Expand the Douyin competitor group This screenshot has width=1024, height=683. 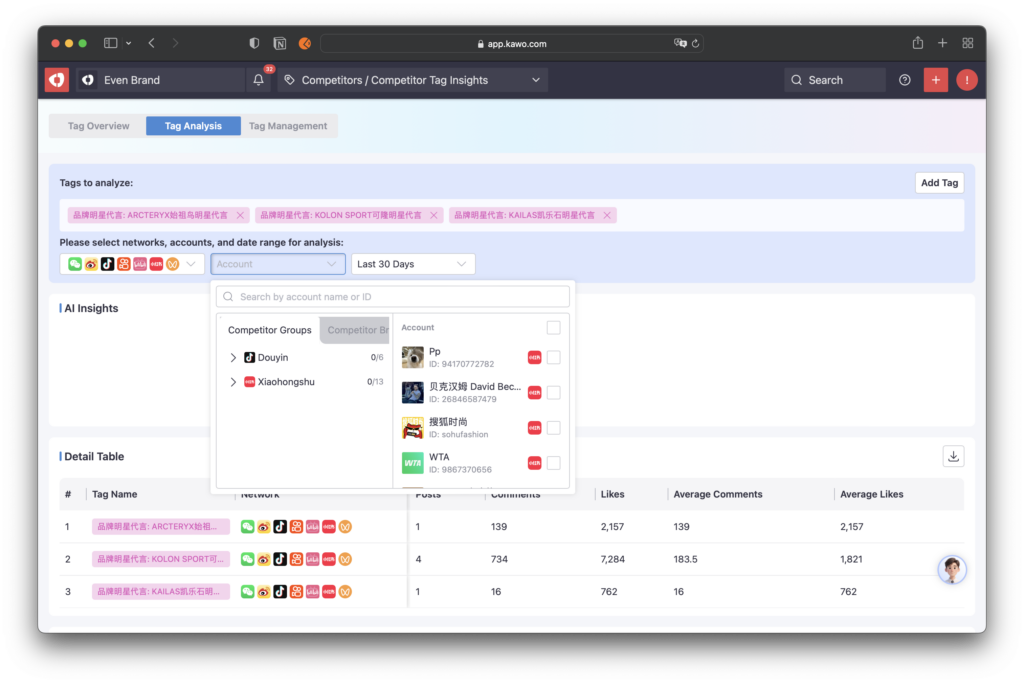pos(233,357)
